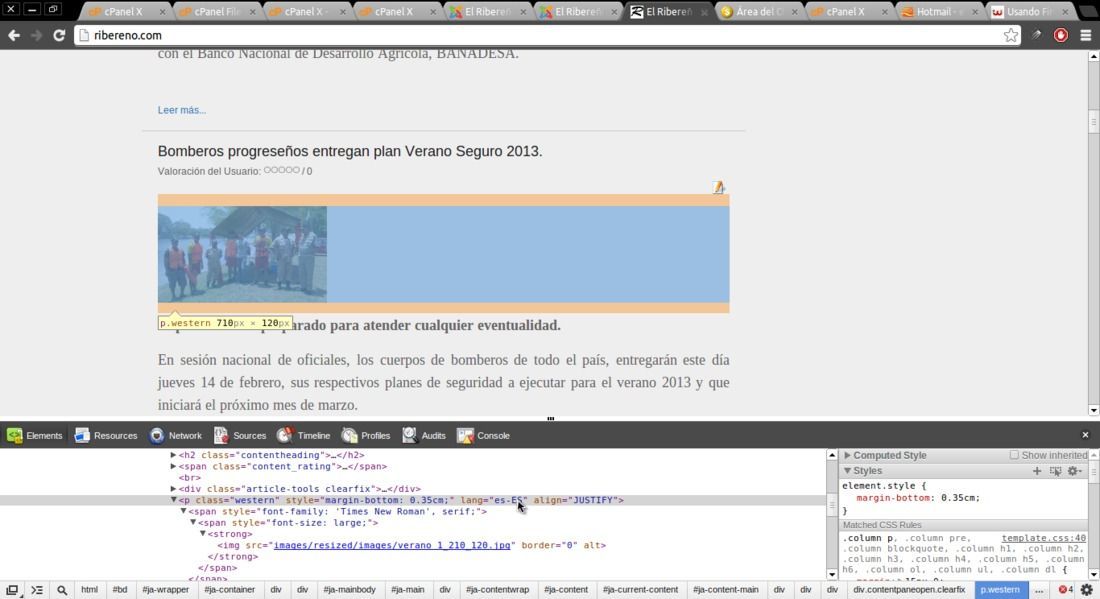Switch to the Audits panel
Screen dimensions: 1100x599
click(424, 436)
